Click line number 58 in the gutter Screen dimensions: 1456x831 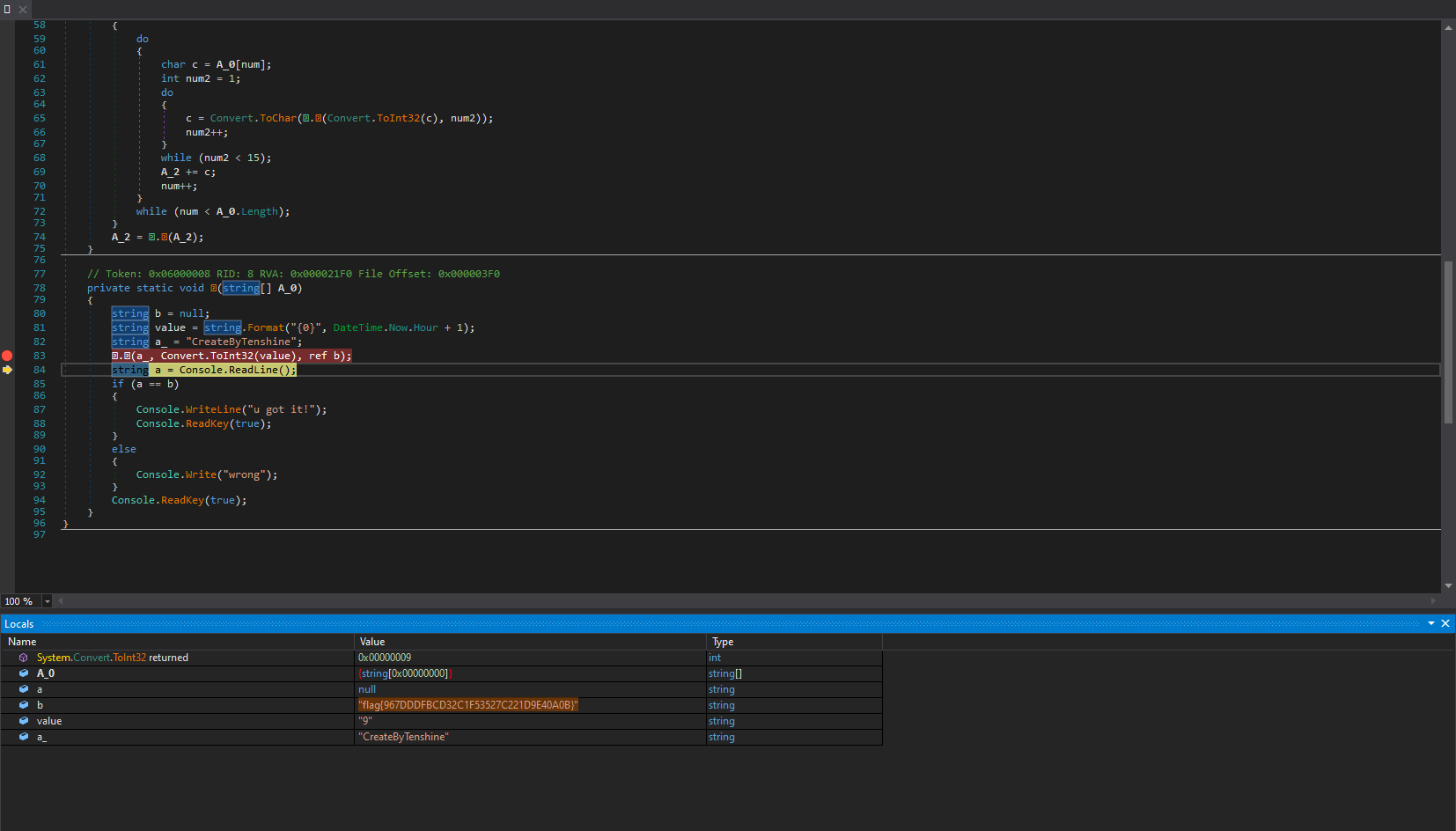pos(40,26)
